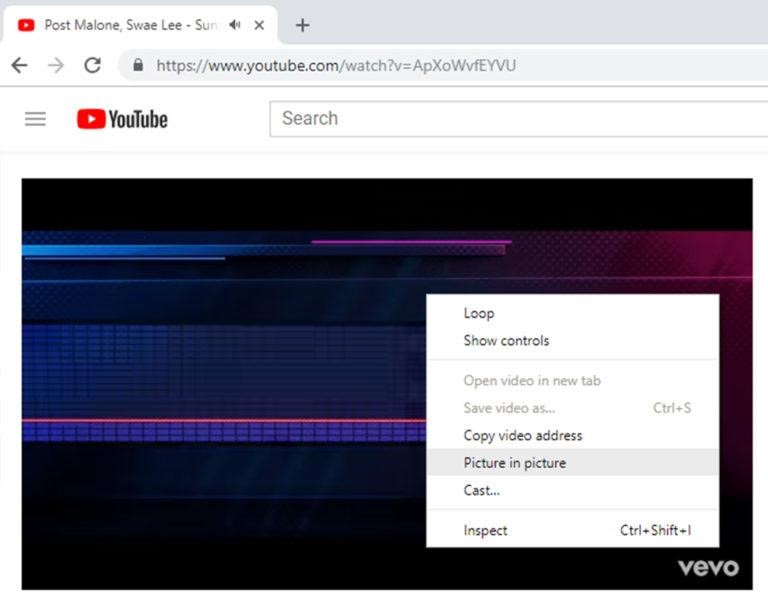
Task: View site security lock info
Action: tap(138, 65)
